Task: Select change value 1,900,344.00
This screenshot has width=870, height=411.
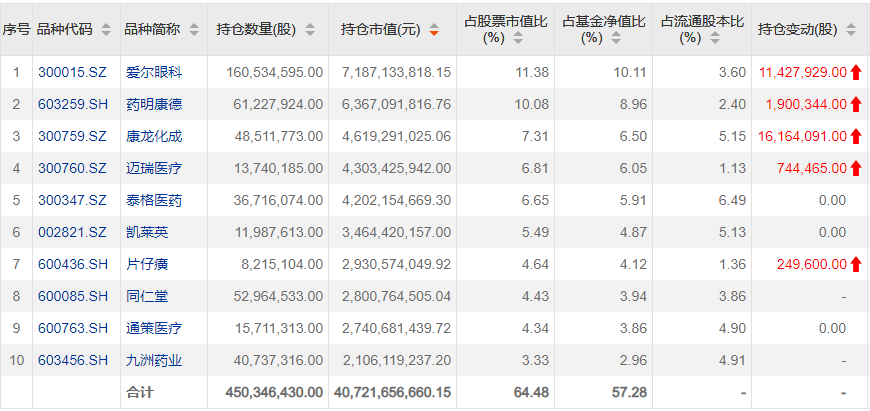Action: (x=807, y=104)
